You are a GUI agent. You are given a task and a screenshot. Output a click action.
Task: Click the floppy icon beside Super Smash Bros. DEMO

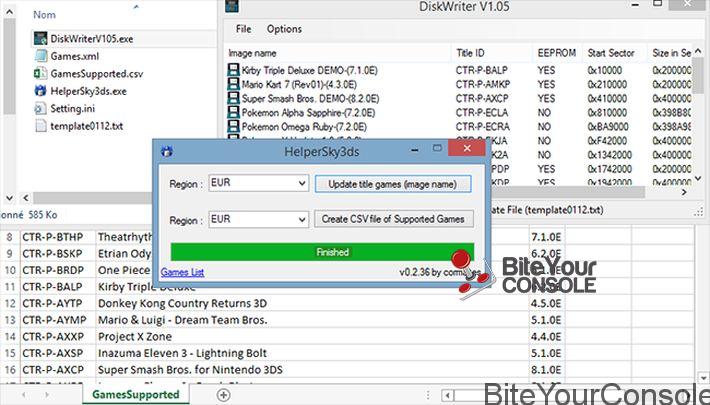tap(233, 98)
